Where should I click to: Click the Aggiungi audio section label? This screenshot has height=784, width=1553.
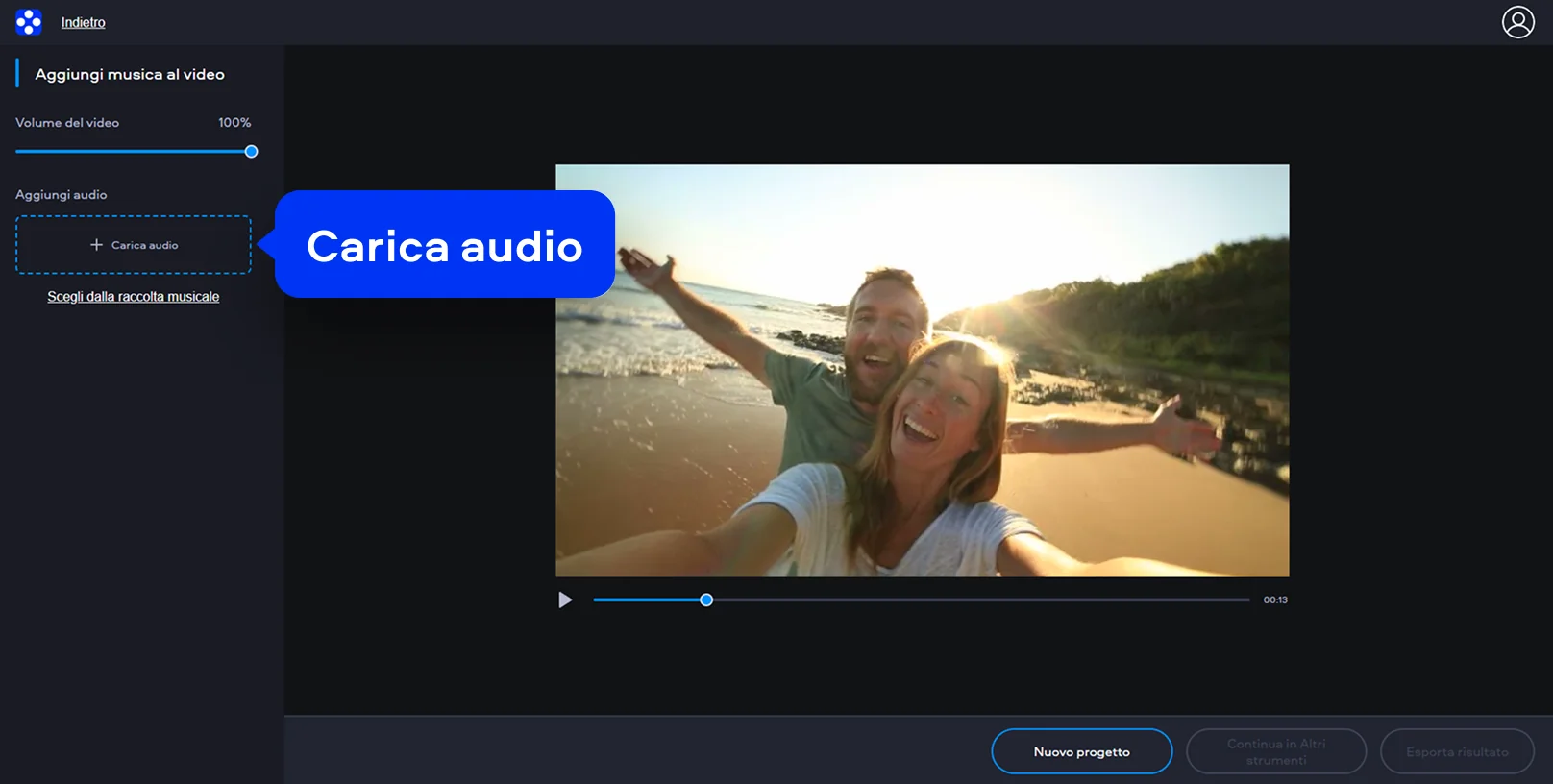tap(62, 195)
